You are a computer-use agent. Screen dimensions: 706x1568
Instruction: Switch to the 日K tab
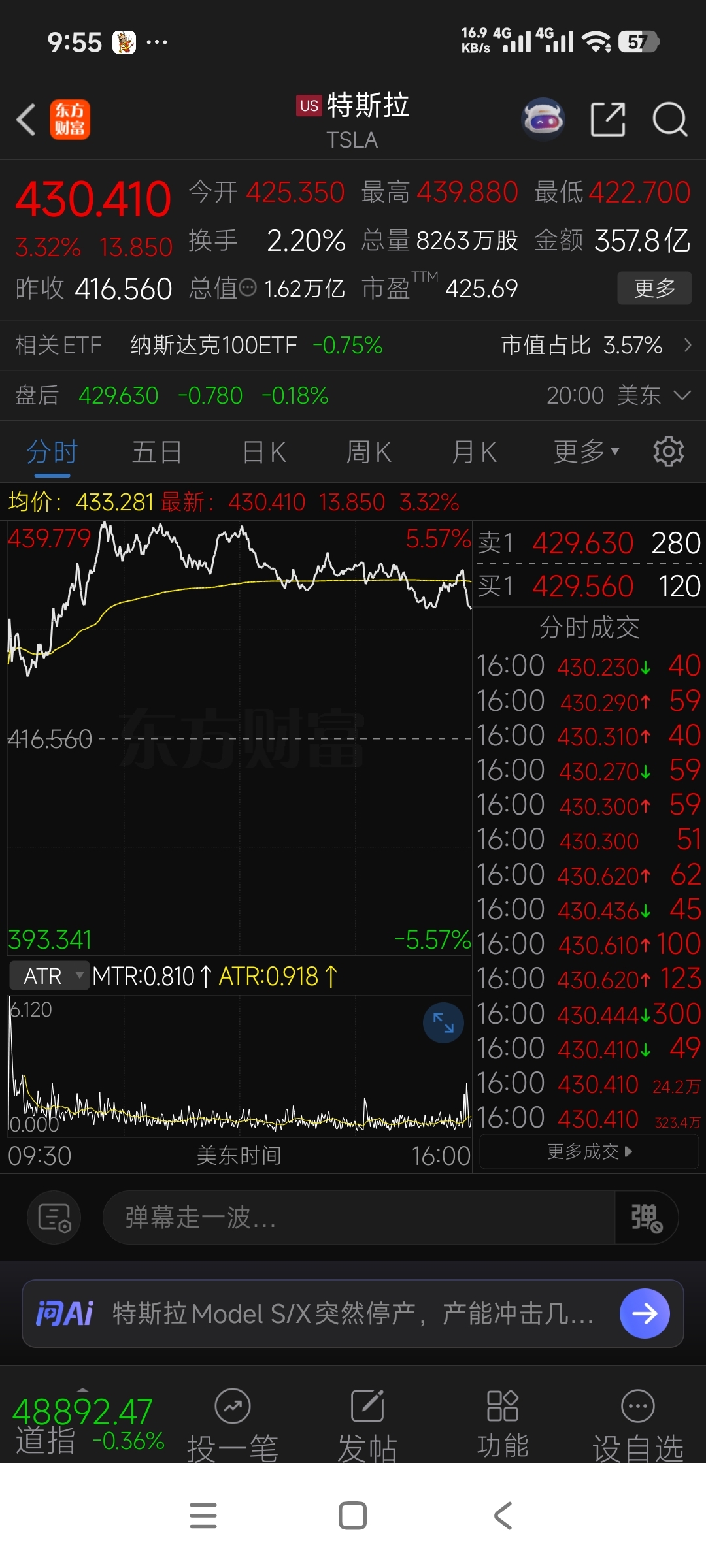[264, 451]
